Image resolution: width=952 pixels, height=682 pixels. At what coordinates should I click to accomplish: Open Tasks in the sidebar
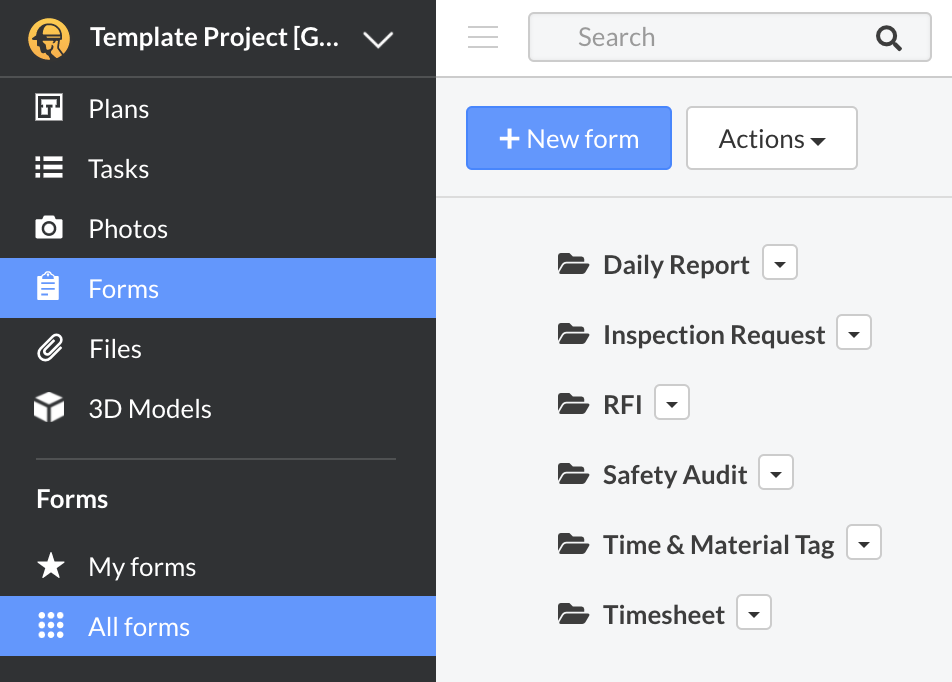pos(118,169)
